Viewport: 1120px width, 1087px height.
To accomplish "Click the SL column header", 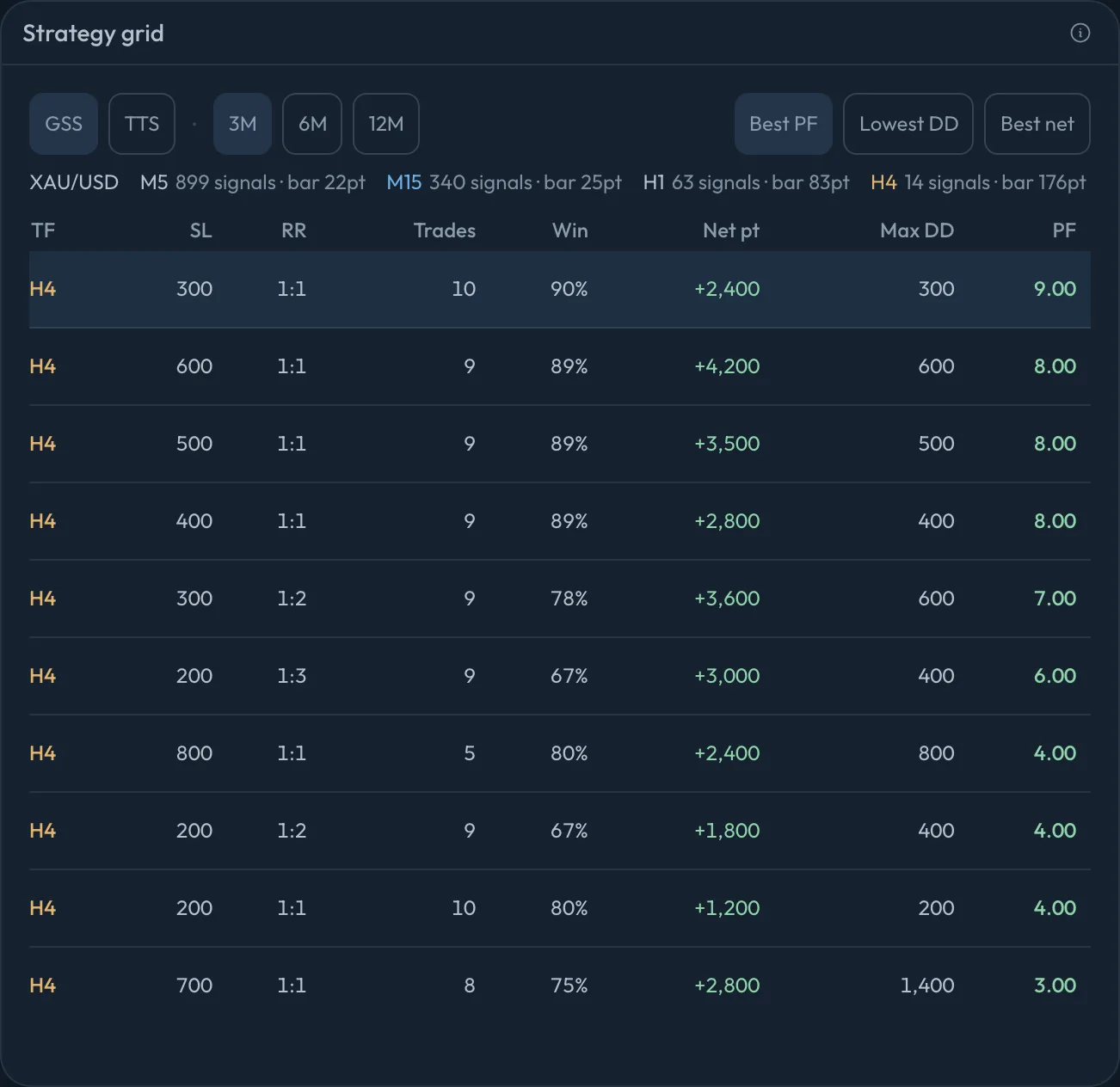I will [200, 230].
